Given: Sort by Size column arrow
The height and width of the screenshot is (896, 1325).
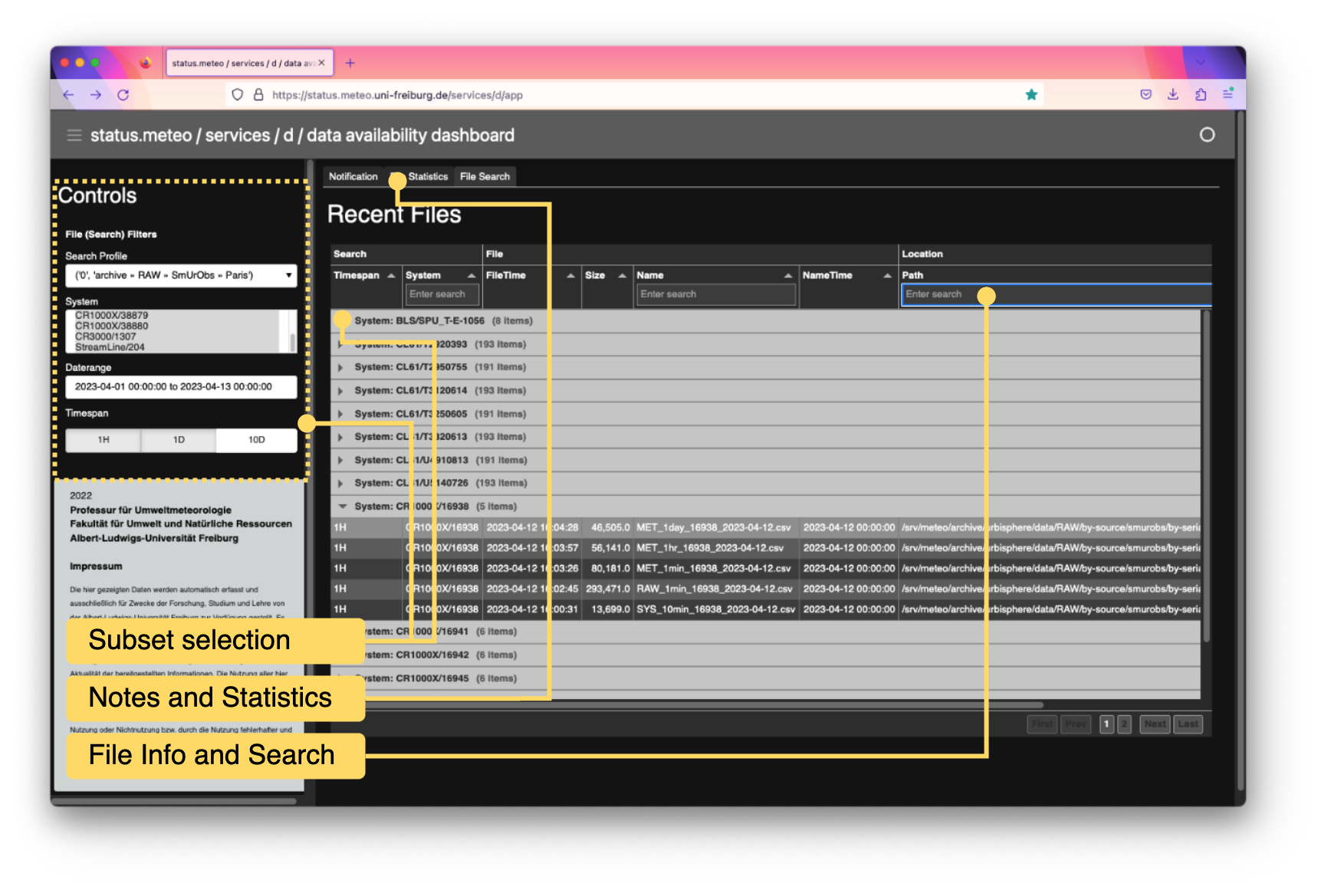Looking at the screenshot, I should (622, 276).
